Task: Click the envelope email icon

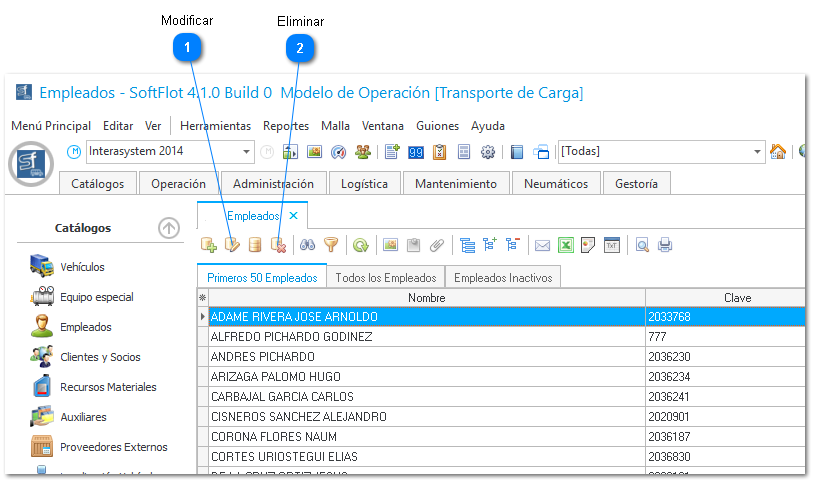Action: (x=542, y=244)
